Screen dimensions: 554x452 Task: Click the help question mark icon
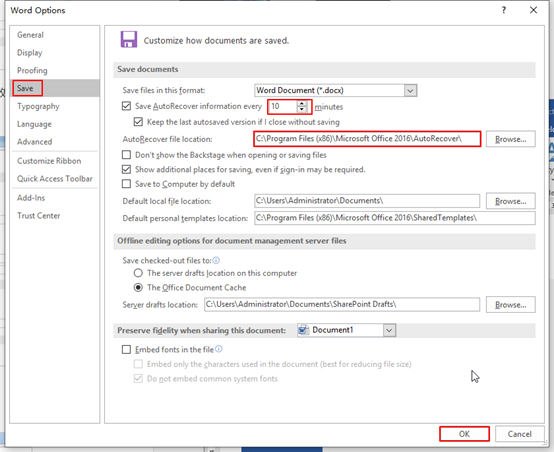pyautogui.click(x=504, y=10)
